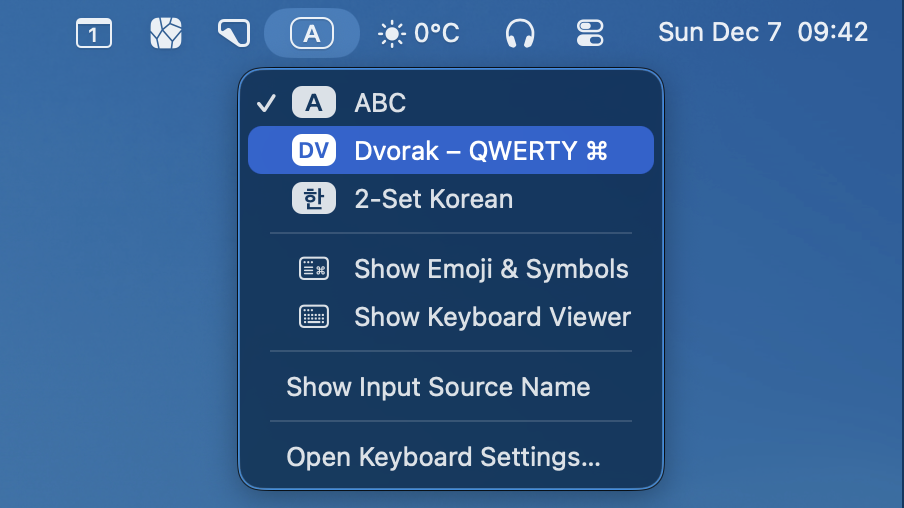The image size is (904, 508).
Task: Open the 0°C weather menu bar item
Action: [419, 33]
